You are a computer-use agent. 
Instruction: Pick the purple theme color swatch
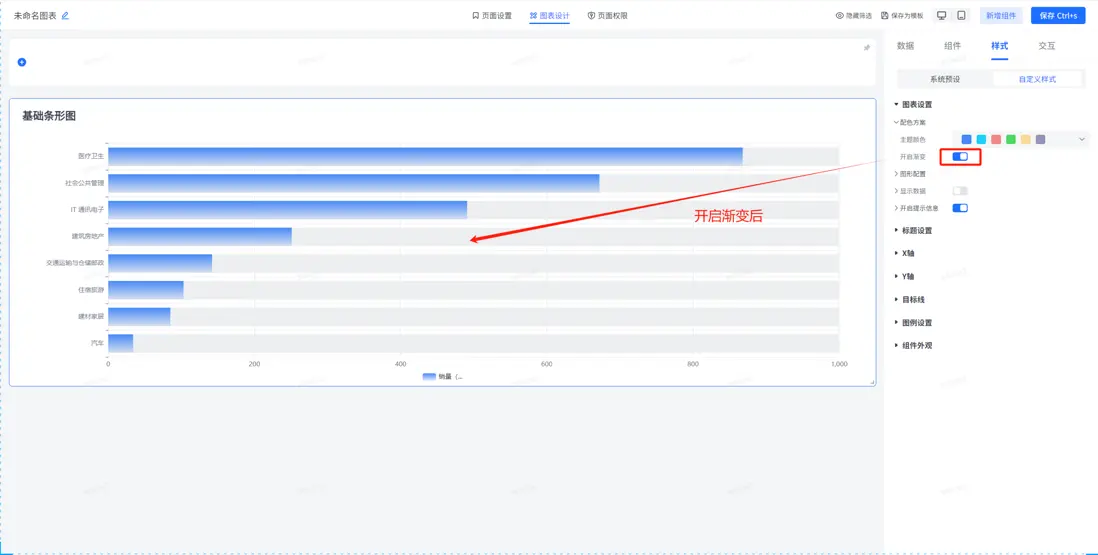point(1040,139)
